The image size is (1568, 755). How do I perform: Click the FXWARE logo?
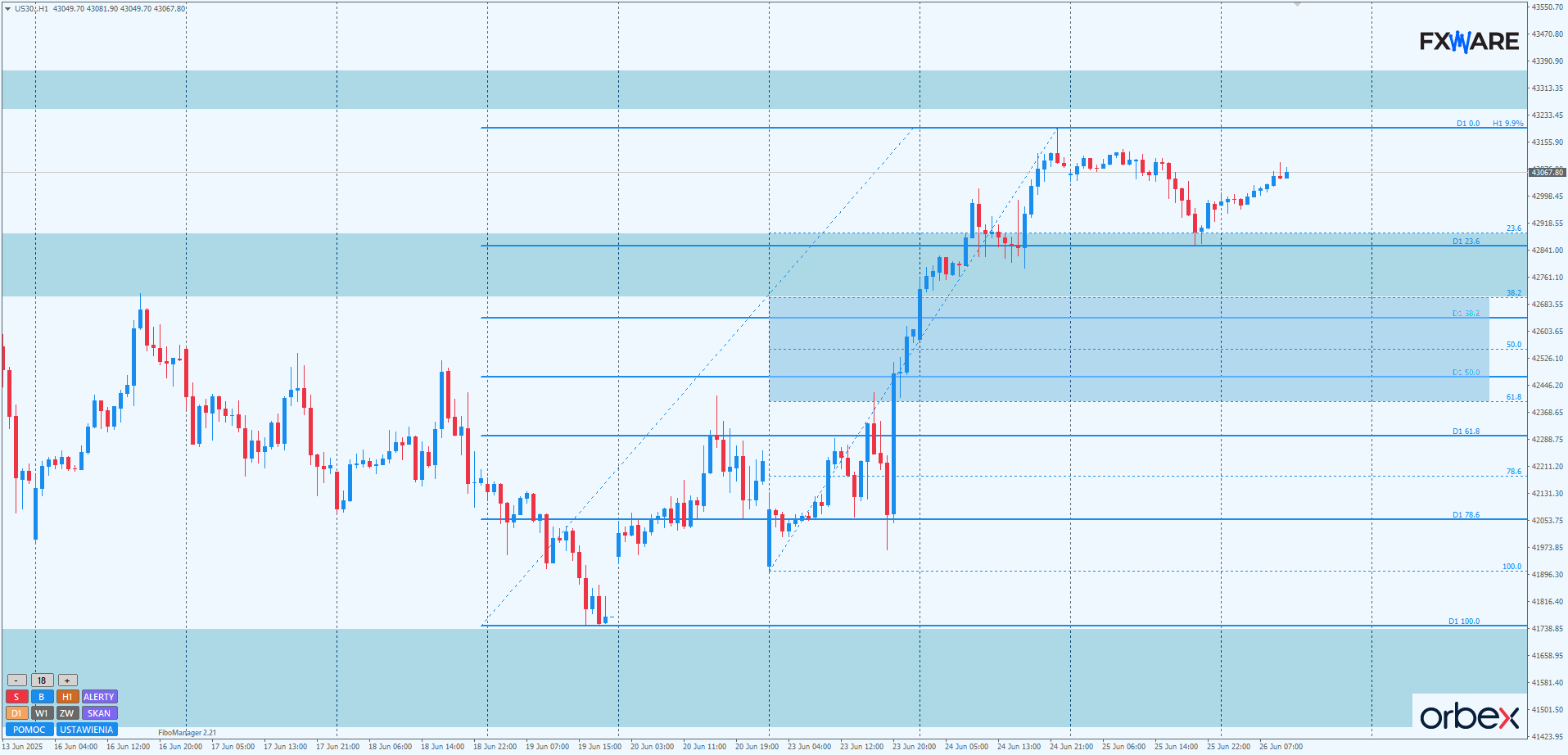pyautogui.click(x=1469, y=42)
